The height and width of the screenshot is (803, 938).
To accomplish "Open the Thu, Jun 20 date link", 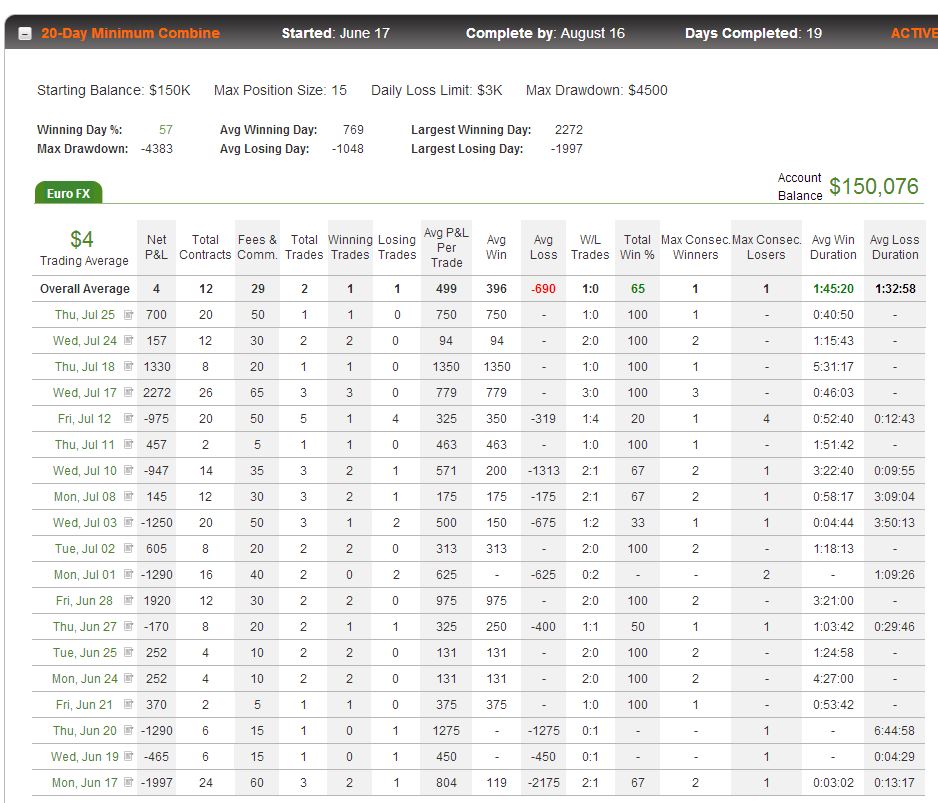I will (84, 731).
